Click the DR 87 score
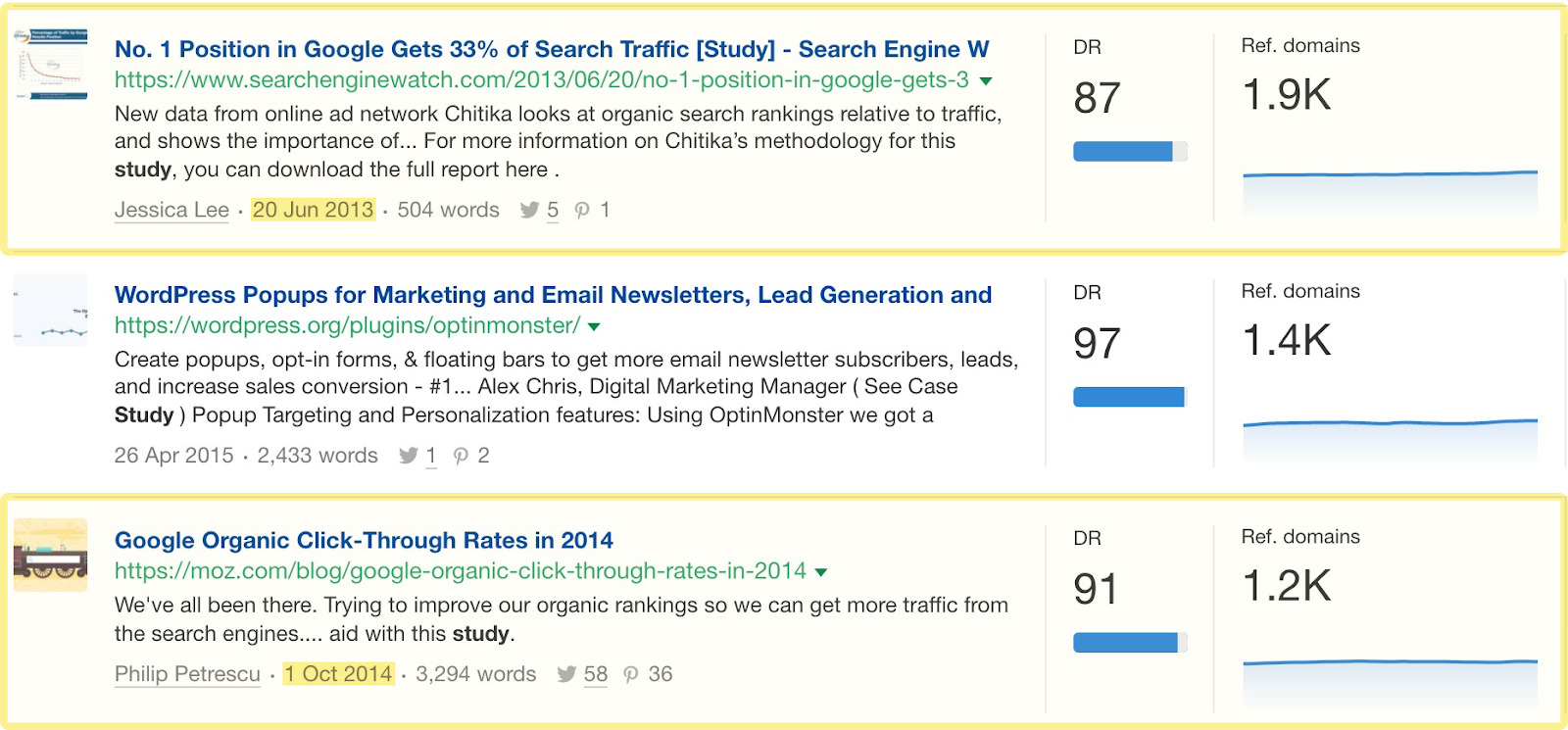 1095,98
